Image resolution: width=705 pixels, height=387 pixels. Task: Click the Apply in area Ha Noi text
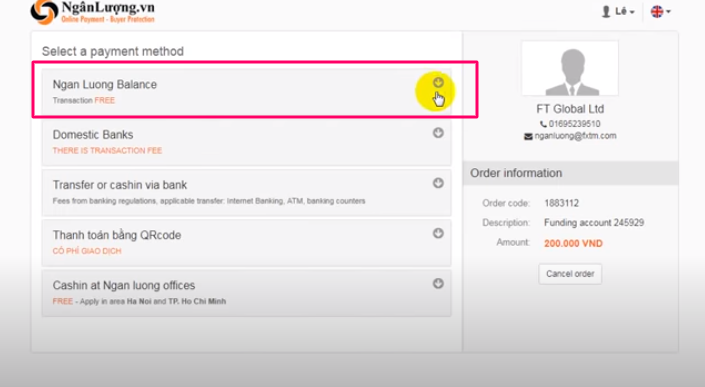(x=153, y=301)
